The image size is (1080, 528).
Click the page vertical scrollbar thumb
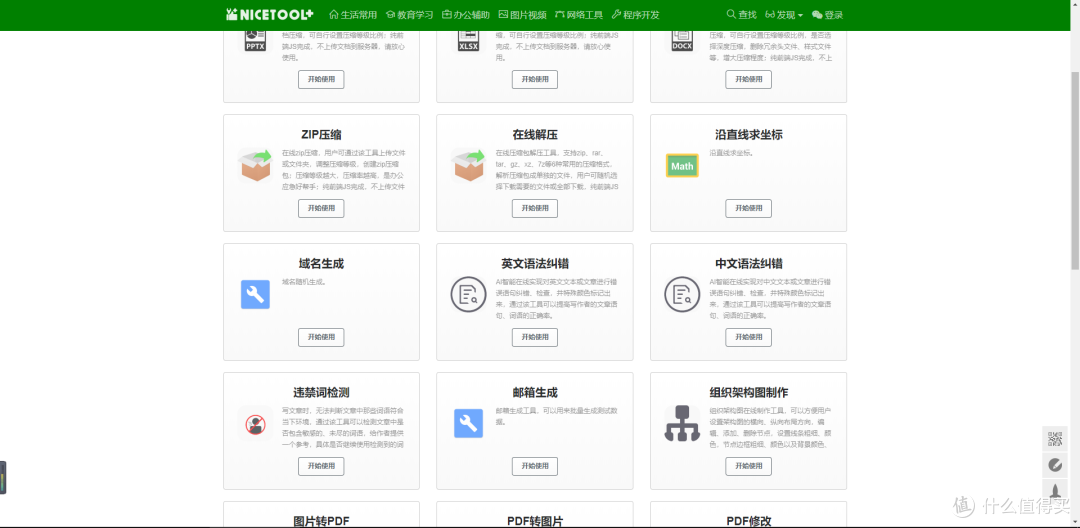(1075, 171)
